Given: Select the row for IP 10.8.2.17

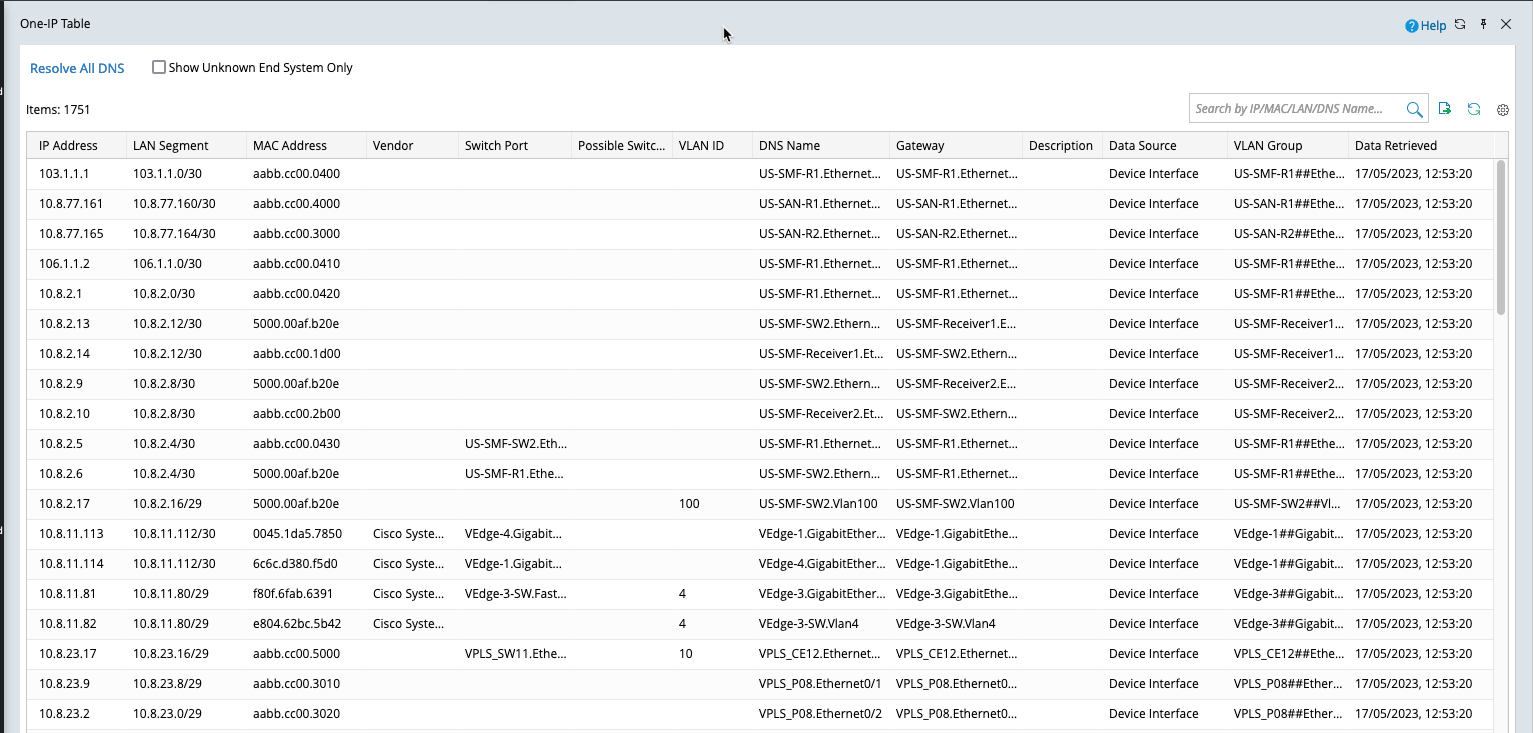Looking at the screenshot, I should (x=400, y=503).
